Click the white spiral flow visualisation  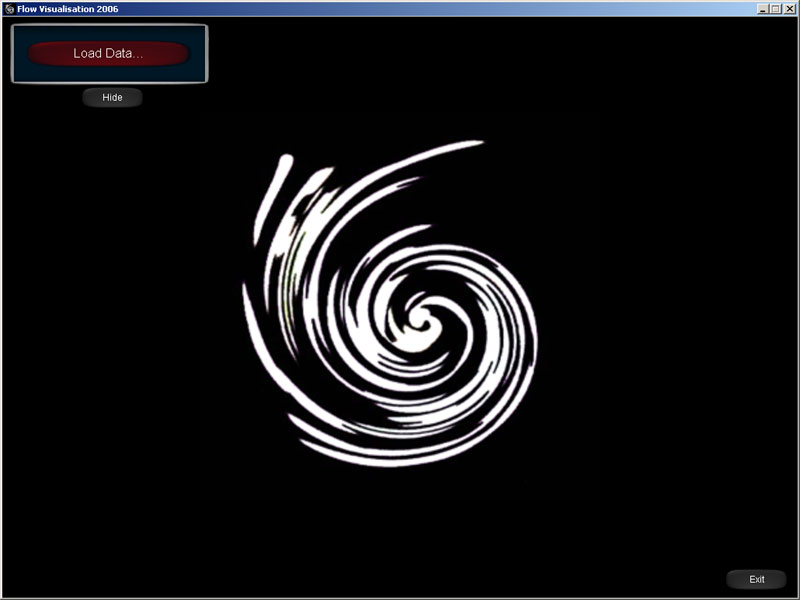coord(390,304)
